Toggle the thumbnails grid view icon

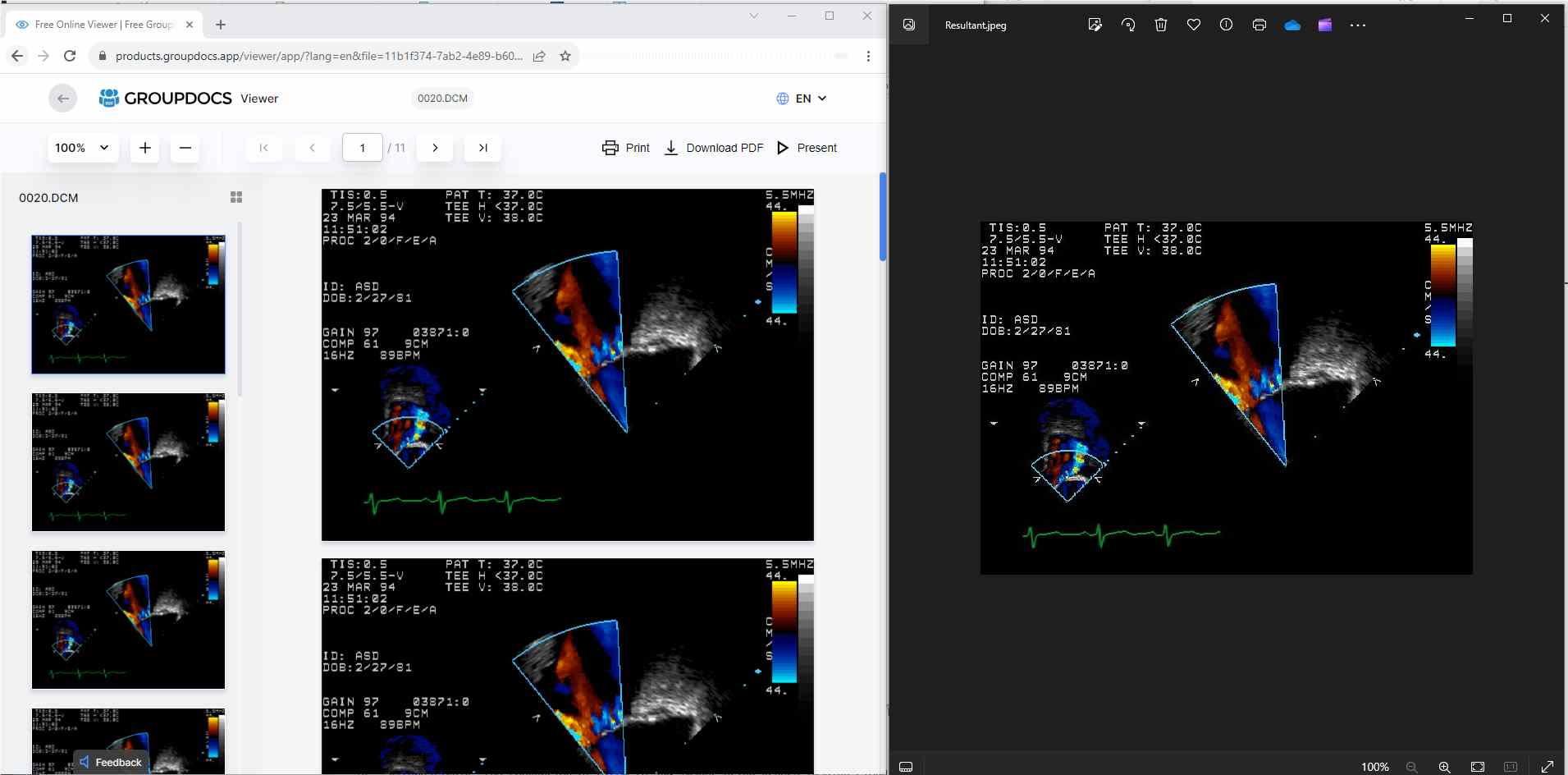pos(236,197)
